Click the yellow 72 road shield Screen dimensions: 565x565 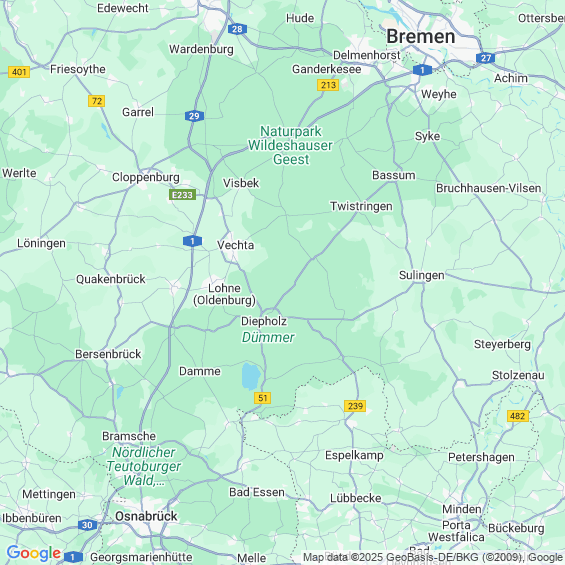(x=97, y=101)
